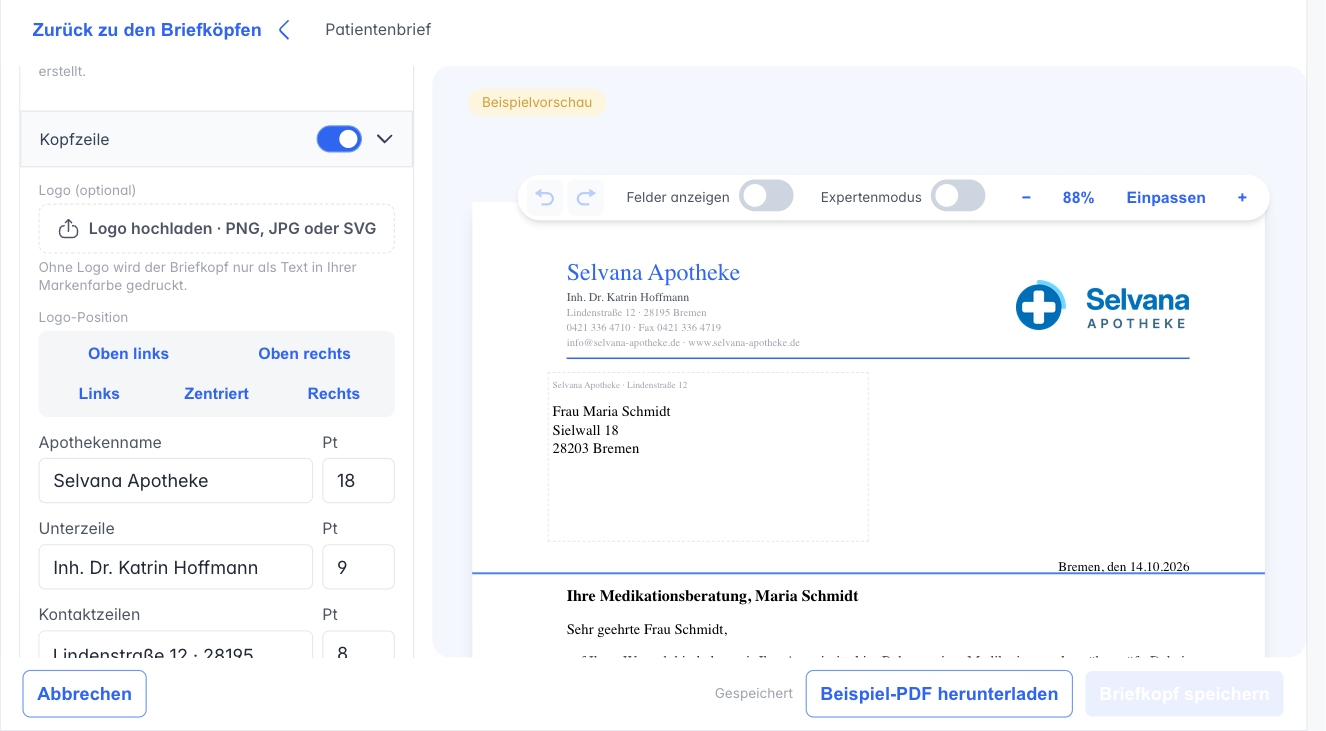Screen dimensions: 1326x731
Task: Toggle the Kopfzeile switch off
Action: [339, 139]
